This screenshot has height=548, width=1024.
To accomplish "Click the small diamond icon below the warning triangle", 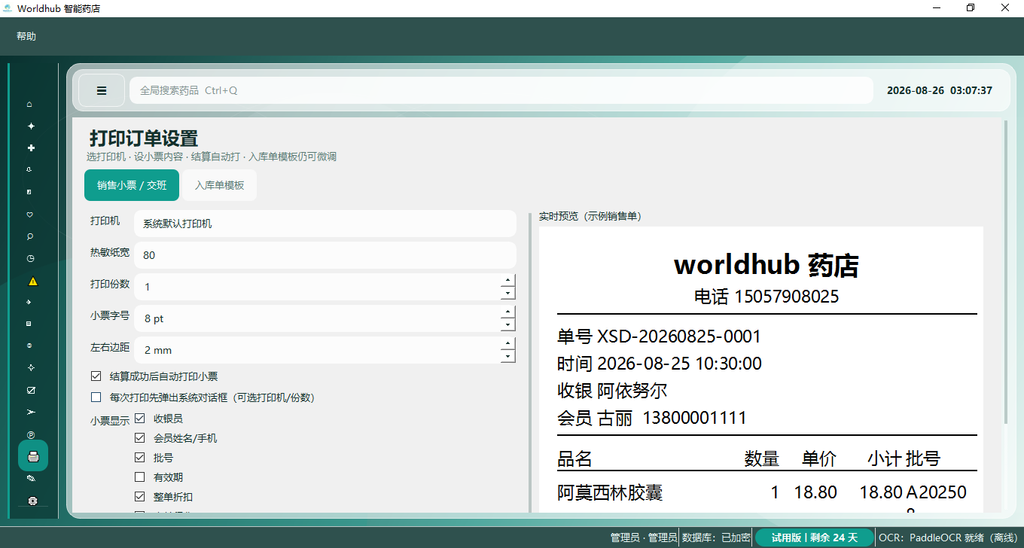I will 30,302.
